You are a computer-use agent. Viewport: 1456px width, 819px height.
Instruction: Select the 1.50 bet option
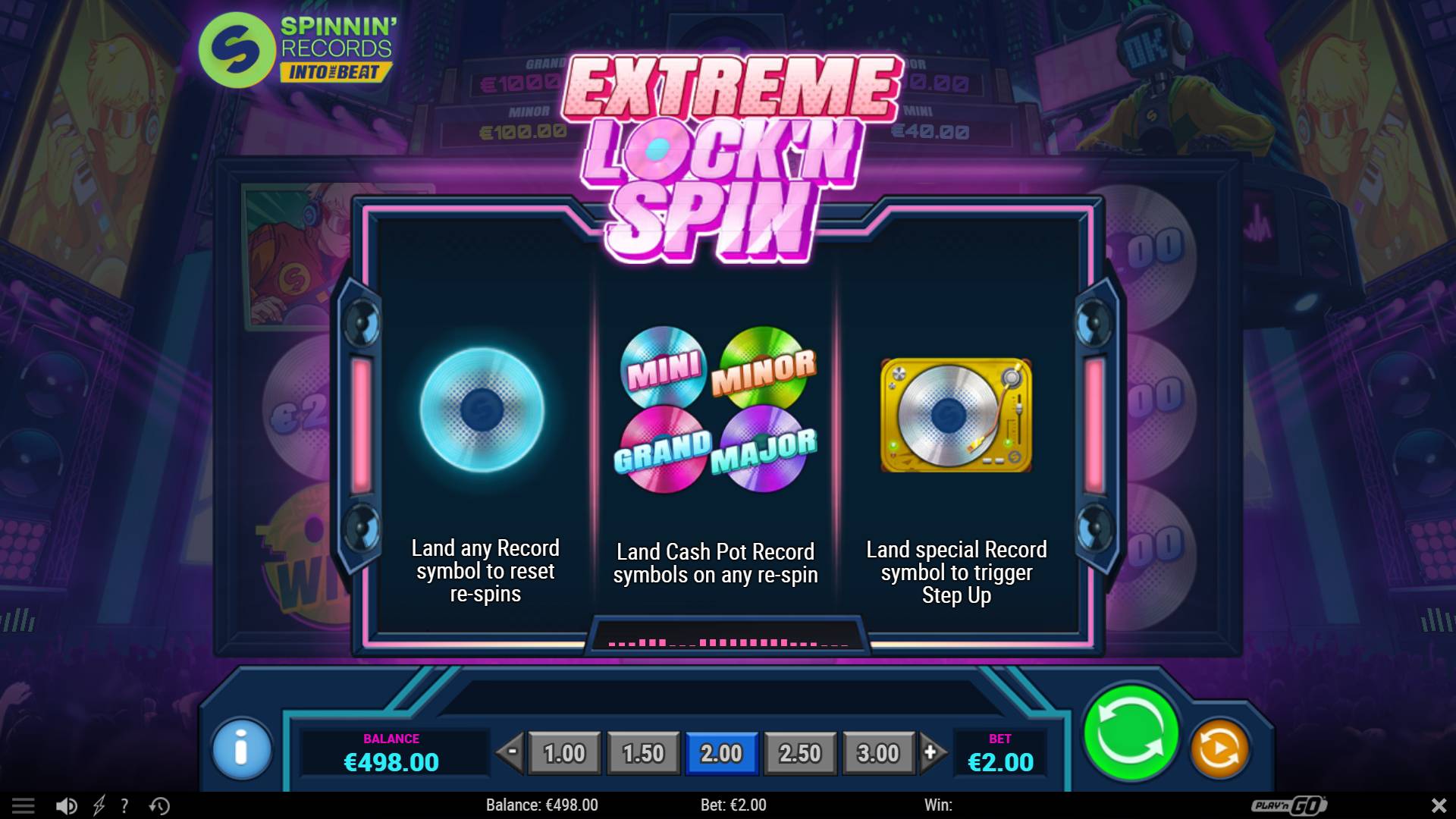(x=643, y=753)
